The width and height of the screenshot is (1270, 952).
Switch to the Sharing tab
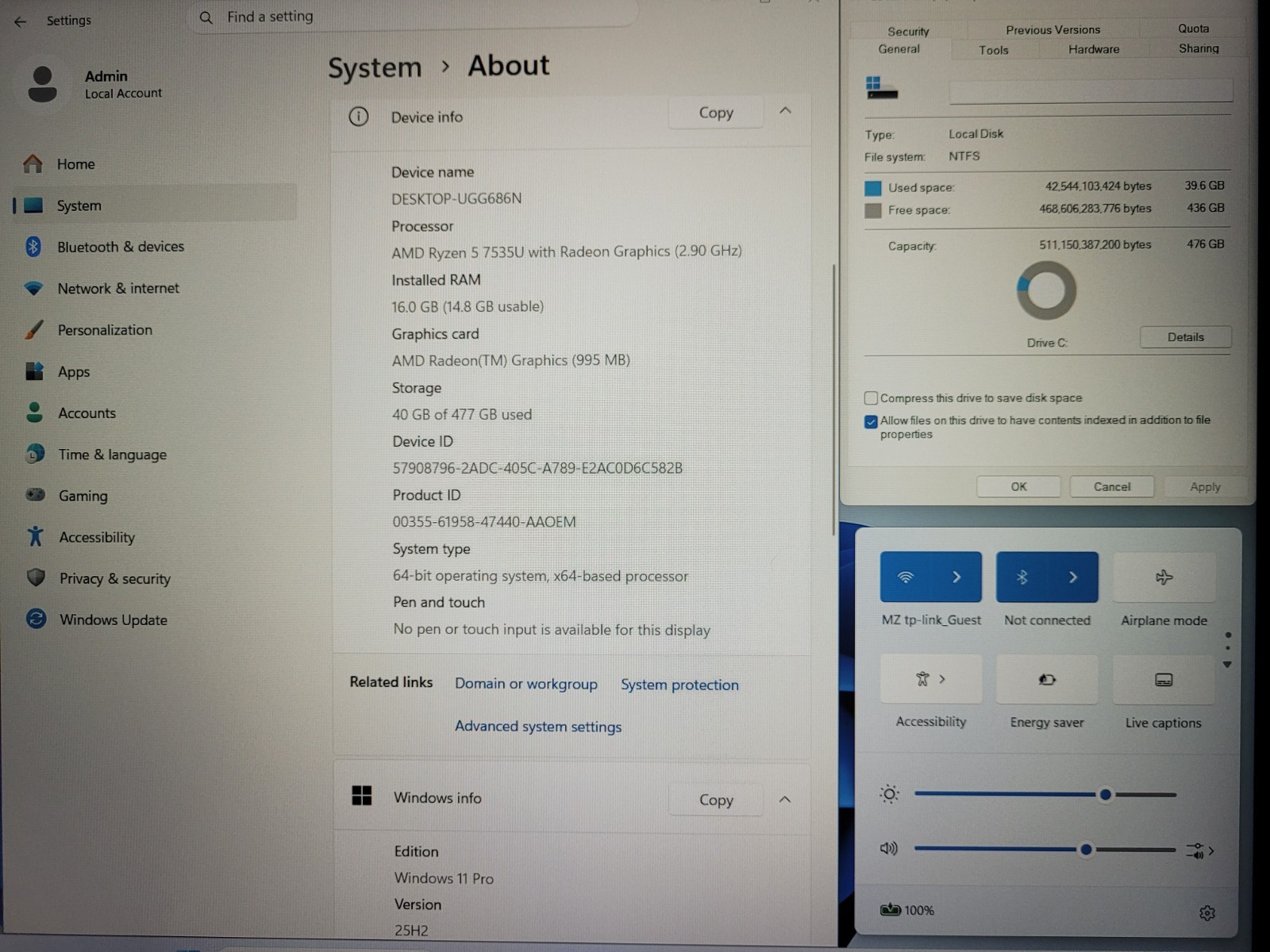[1199, 48]
